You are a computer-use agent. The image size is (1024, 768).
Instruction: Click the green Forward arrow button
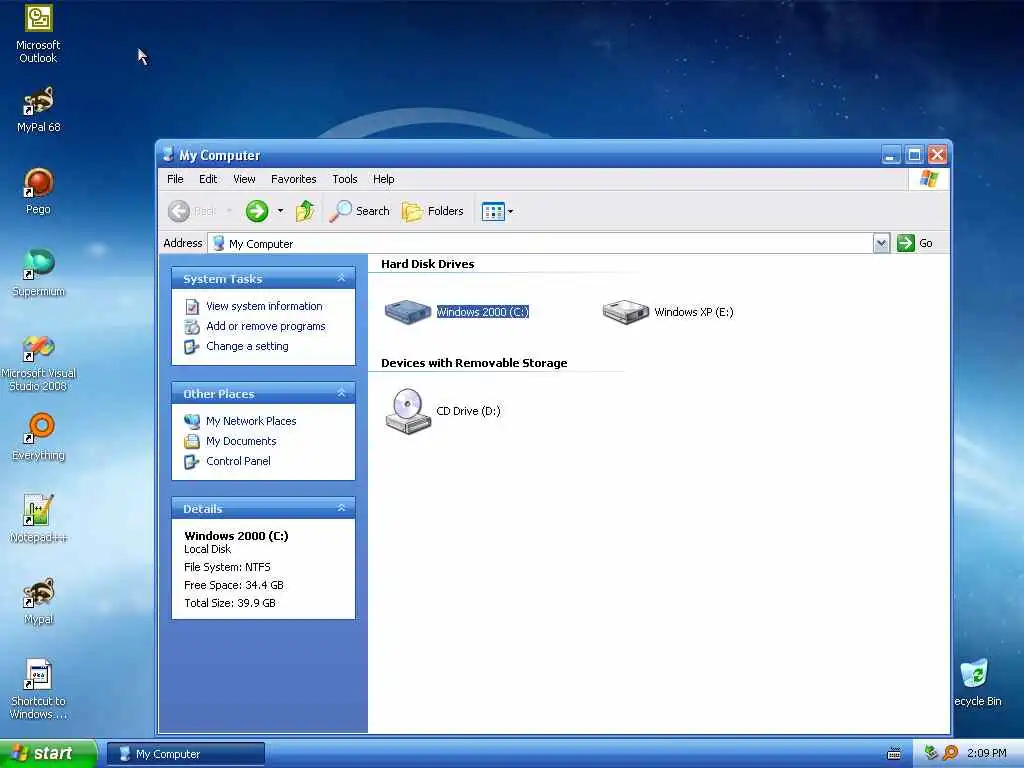click(x=257, y=211)
